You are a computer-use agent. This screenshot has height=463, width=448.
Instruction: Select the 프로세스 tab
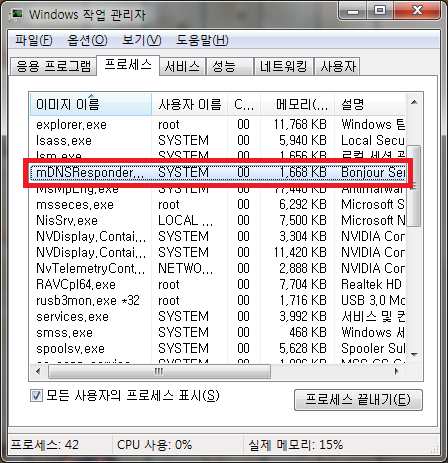pyautogui.click(x=128, y=65)
